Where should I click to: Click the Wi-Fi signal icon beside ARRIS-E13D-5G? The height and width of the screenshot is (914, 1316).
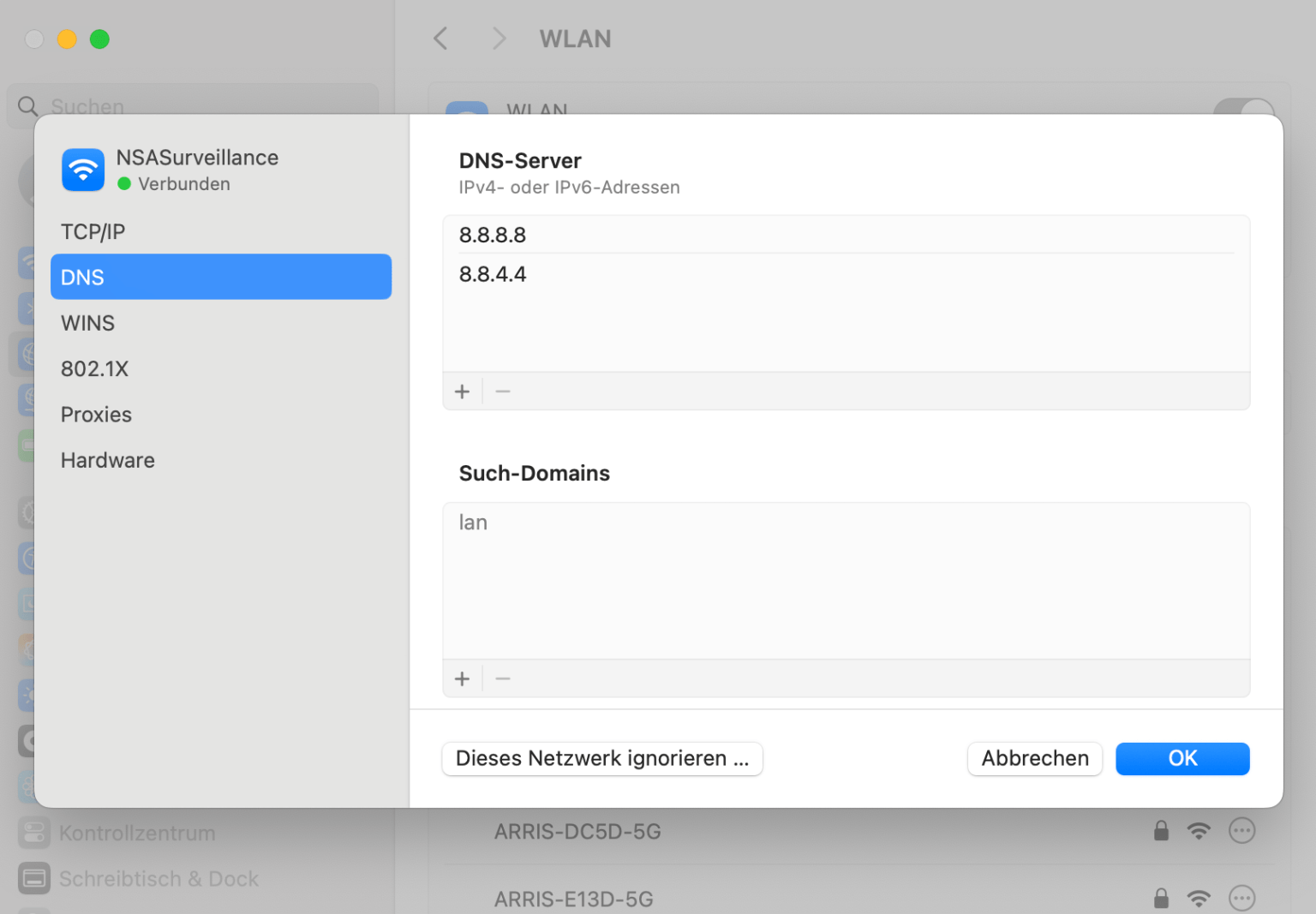pyautogui.click(x=1199, y=898)
